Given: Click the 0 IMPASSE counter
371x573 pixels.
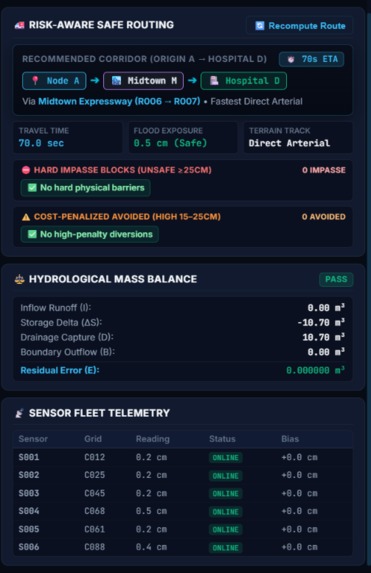Looking at the screenshot, I should coord(323,170).
